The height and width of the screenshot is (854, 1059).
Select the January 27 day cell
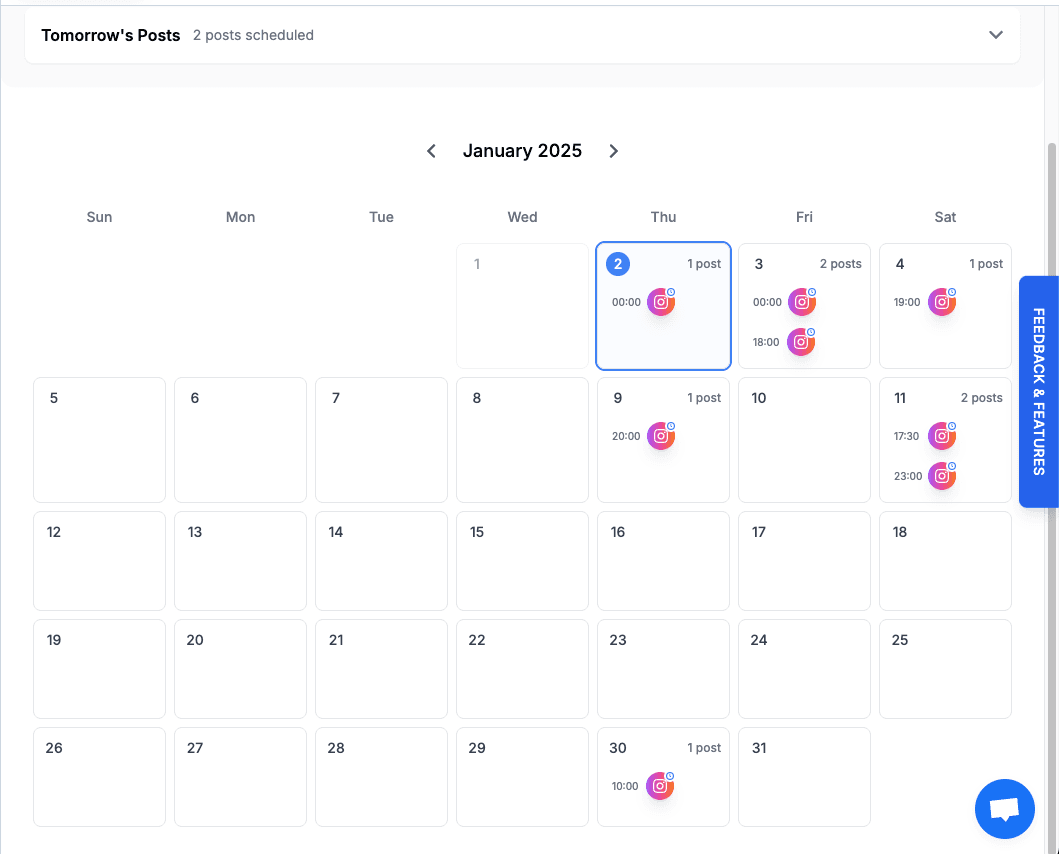pos(240,777)
